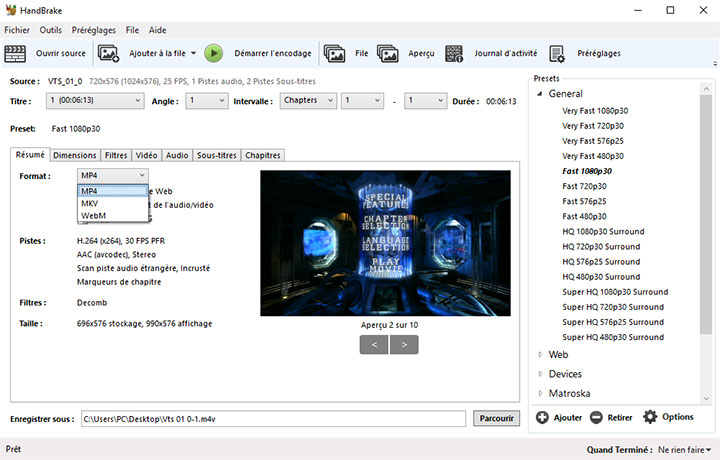Open the Journal d'activité icon
The image size is (720, 460).
tap(454, 54)
